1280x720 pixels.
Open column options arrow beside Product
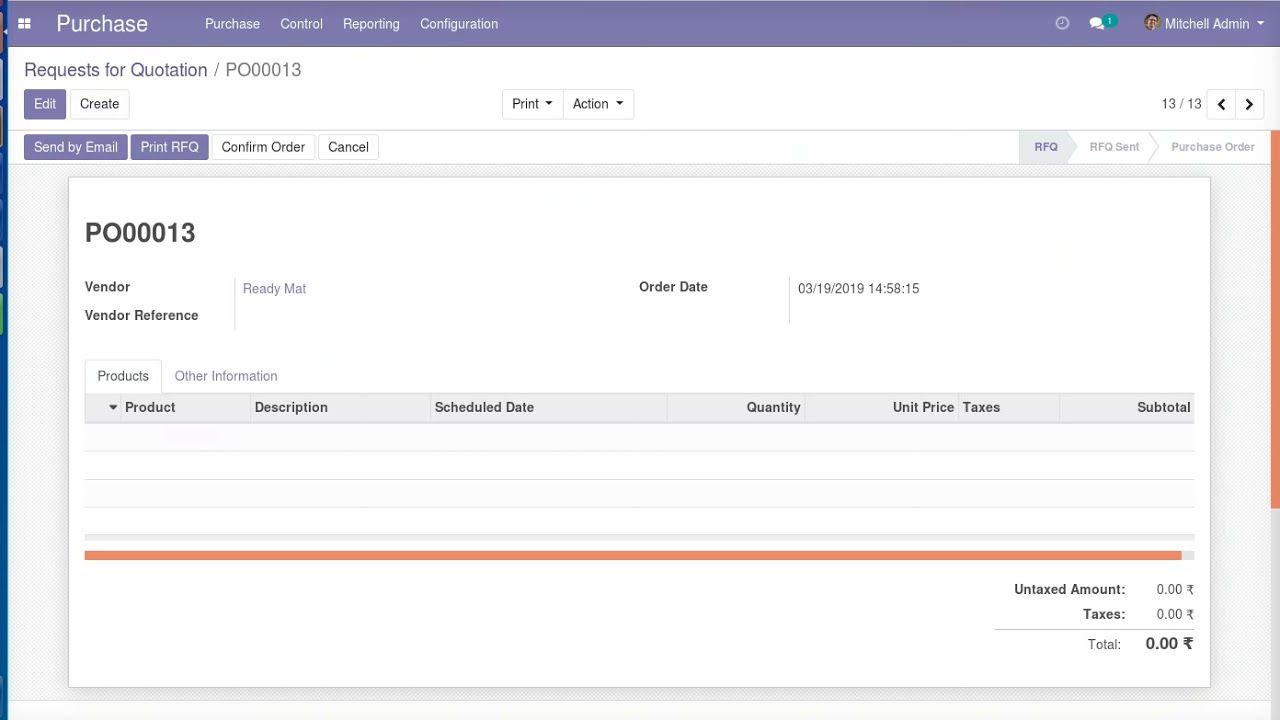[x=113, y=407]
